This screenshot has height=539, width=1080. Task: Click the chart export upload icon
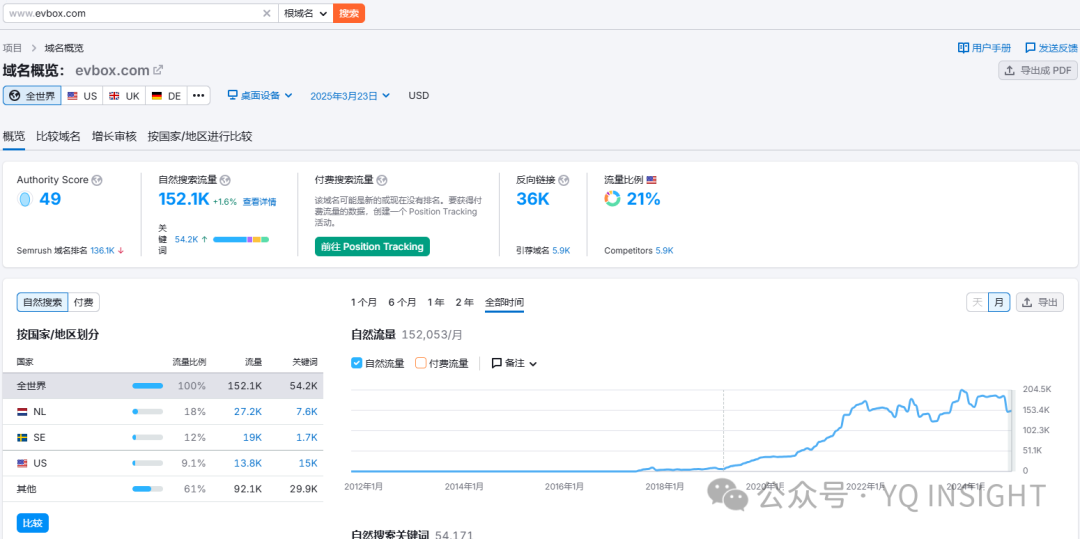coord(1027,302)
